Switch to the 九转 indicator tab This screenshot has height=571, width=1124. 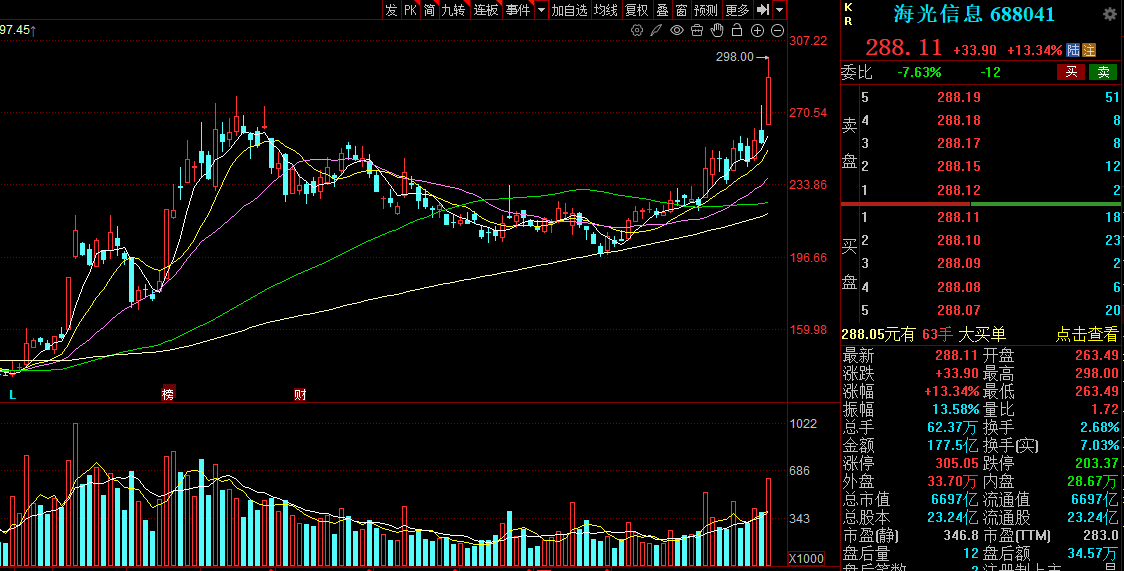(454, 10)
